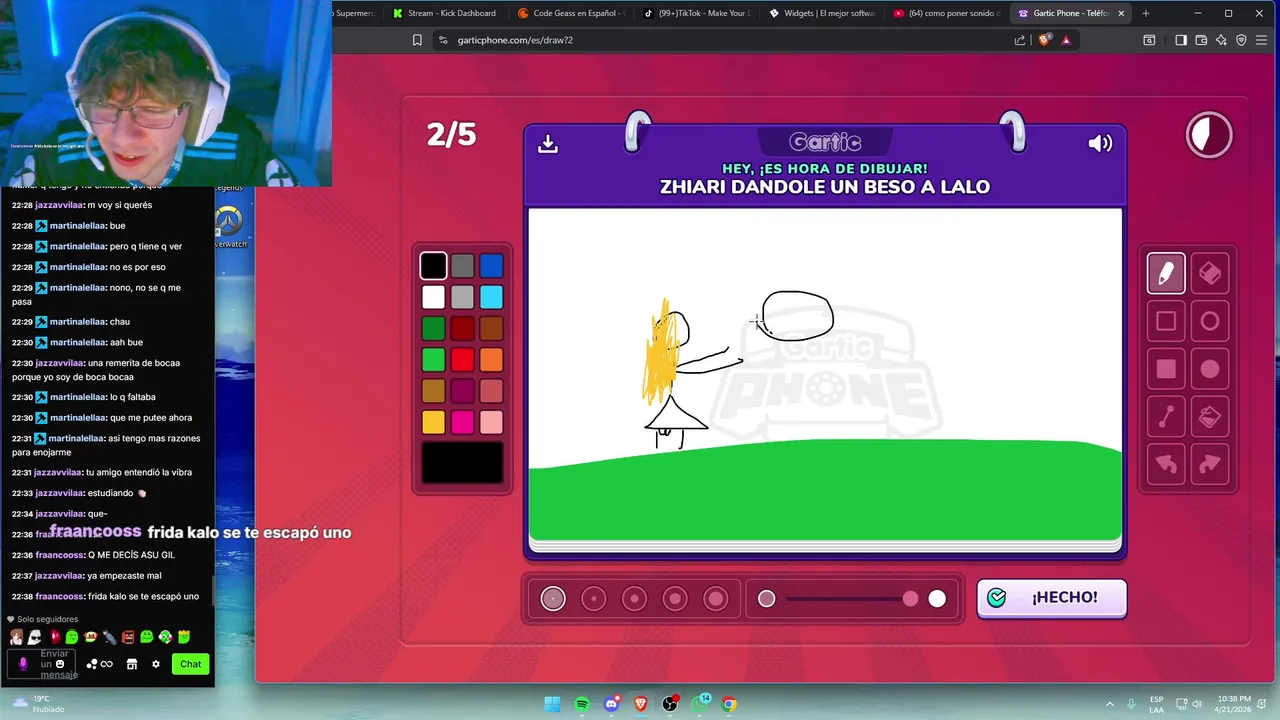This screenshot has height=720, width=1280.
Task: Click the round timer icon
Action: pos(1209,135)
